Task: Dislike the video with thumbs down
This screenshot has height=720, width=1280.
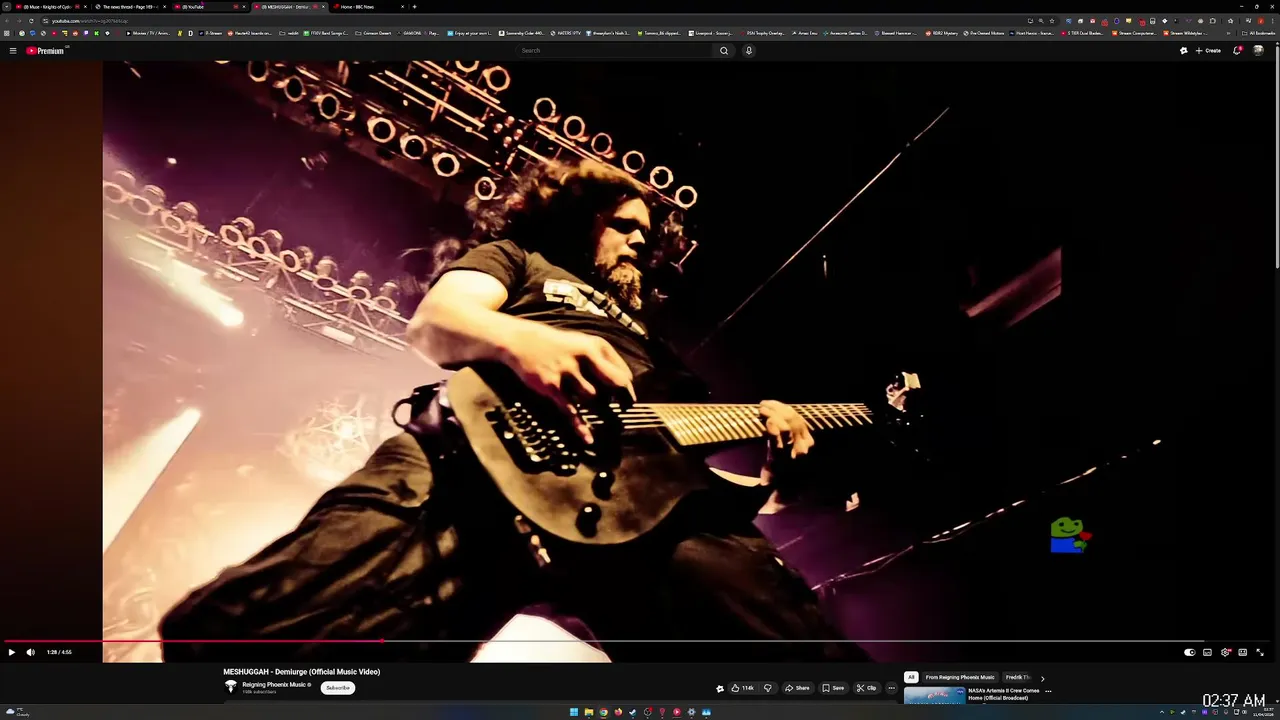Action: (768, 688)
